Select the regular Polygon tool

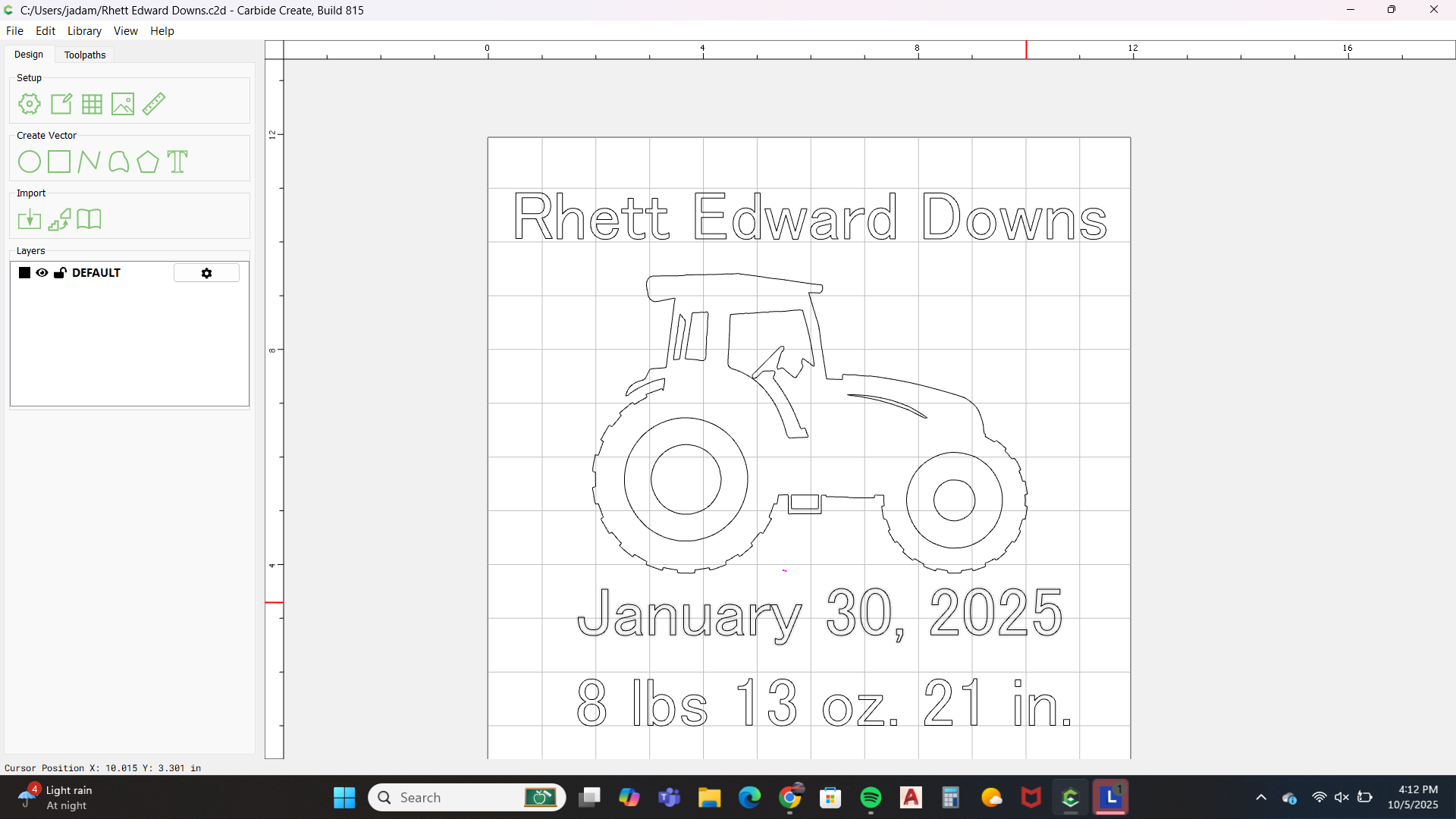148,162
